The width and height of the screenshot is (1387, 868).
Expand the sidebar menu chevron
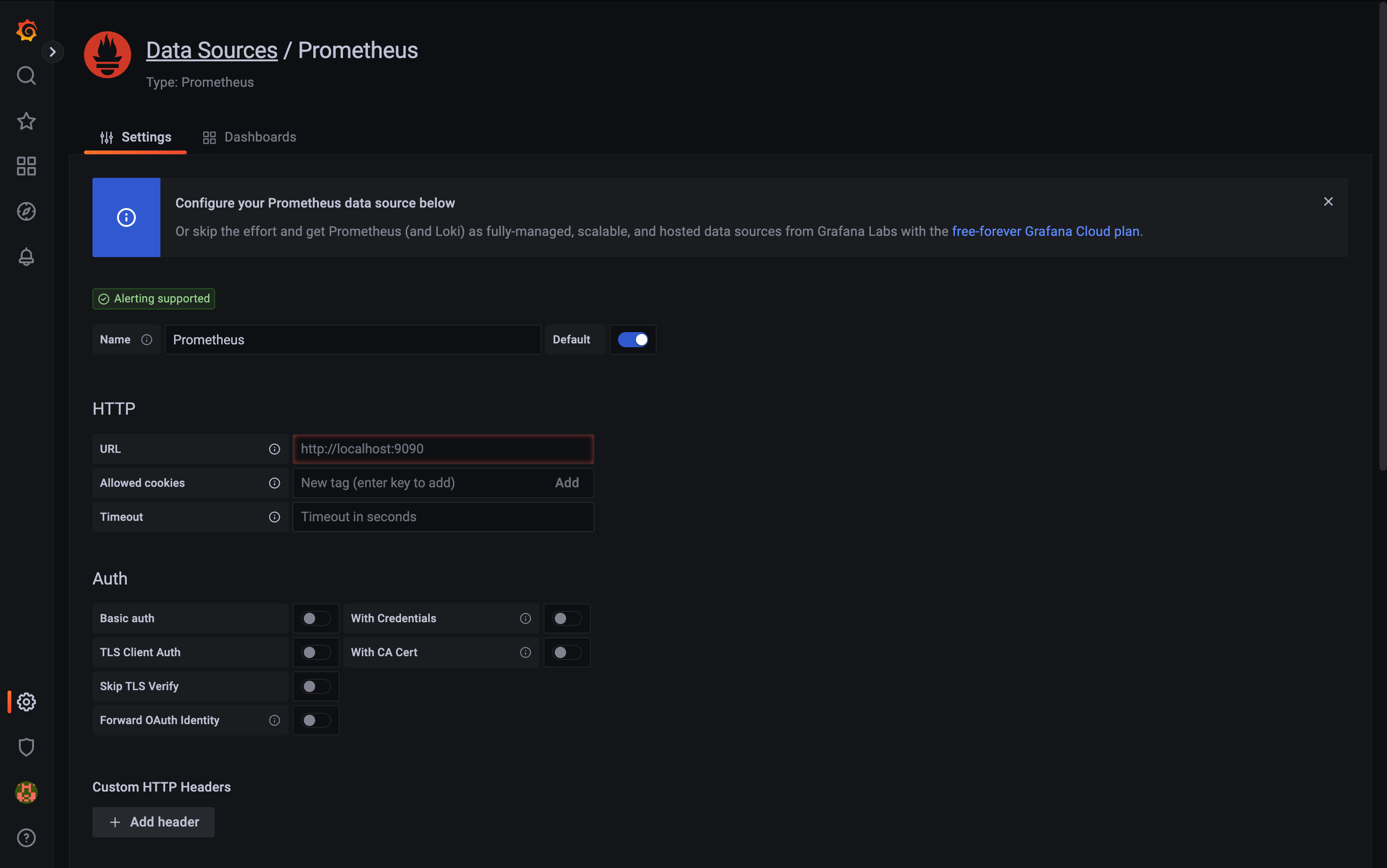tap(53, 52)
